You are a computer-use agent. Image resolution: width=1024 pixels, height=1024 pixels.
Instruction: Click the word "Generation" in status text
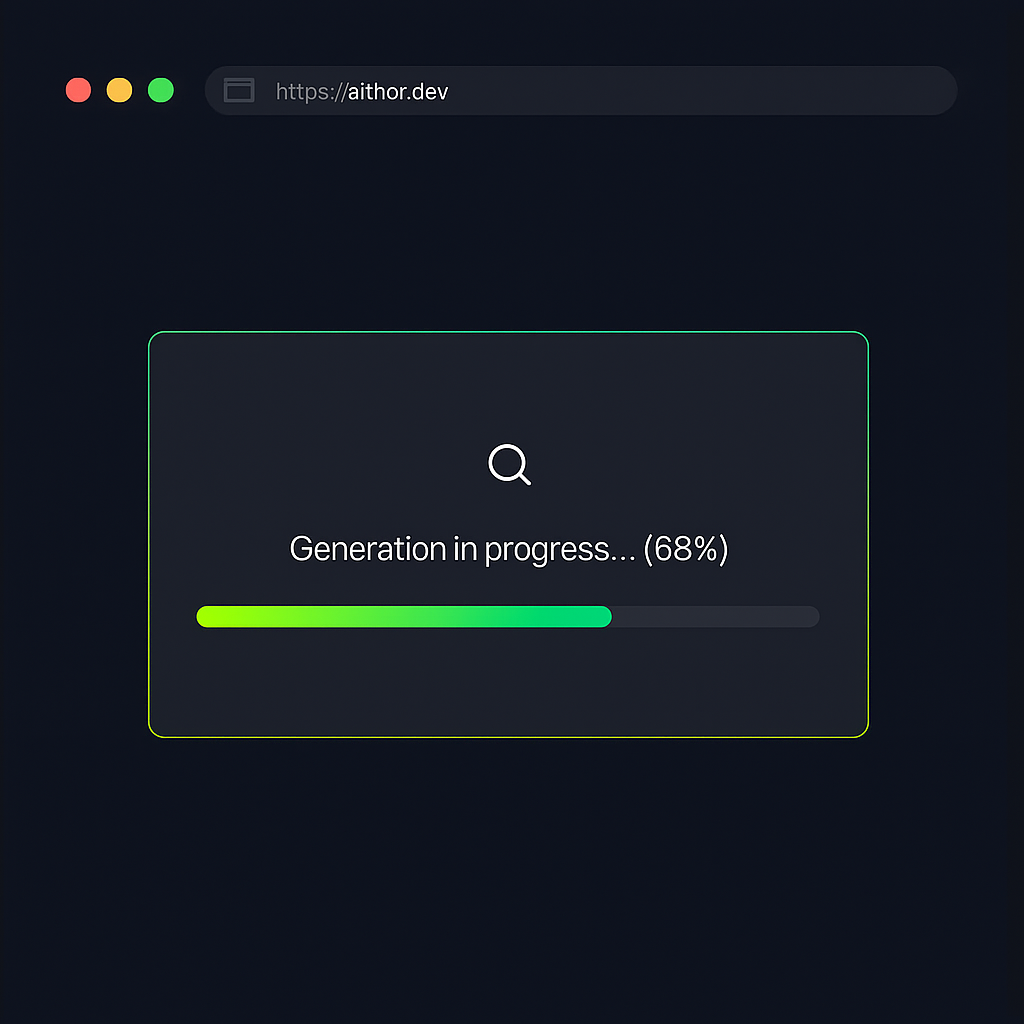[x=368, y=549]
